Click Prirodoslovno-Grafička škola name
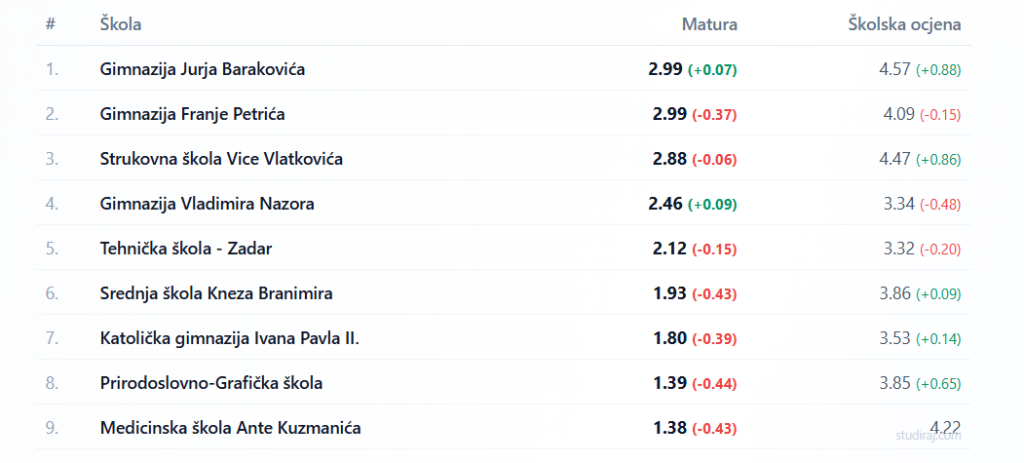This screenshot has height=463, width=1024. click(x=211, y=383)
